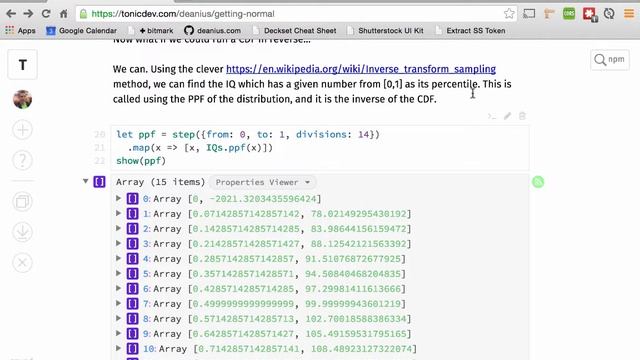Follow the Inverse_transform_sampling Wikipedia link

point(361,69)
